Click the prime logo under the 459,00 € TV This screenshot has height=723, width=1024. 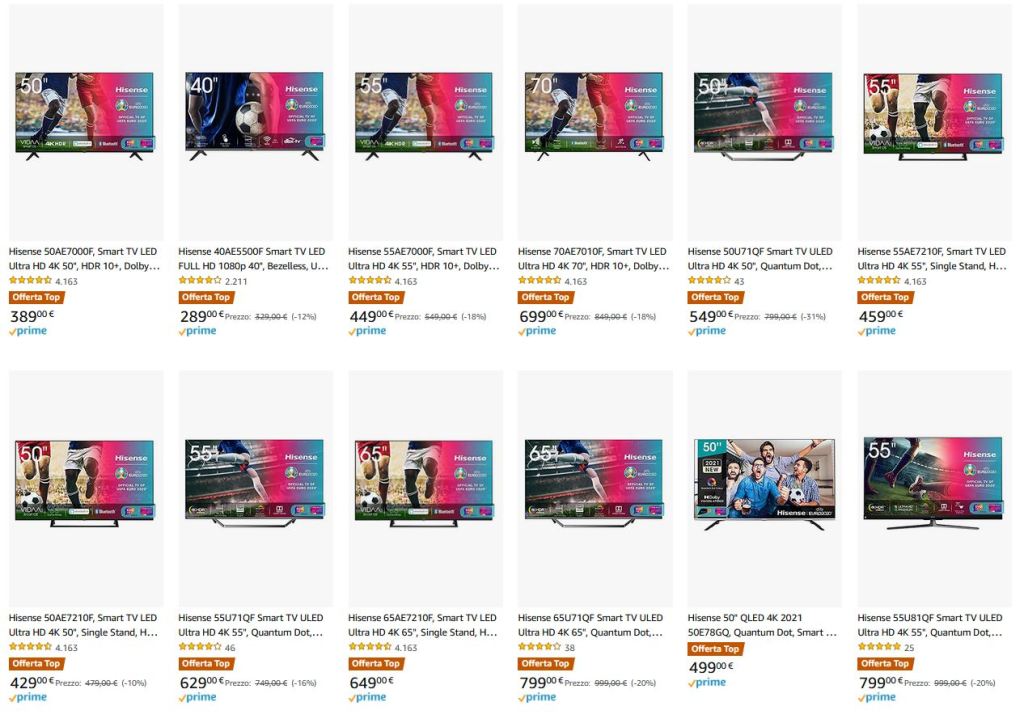(x=876, y=331)
